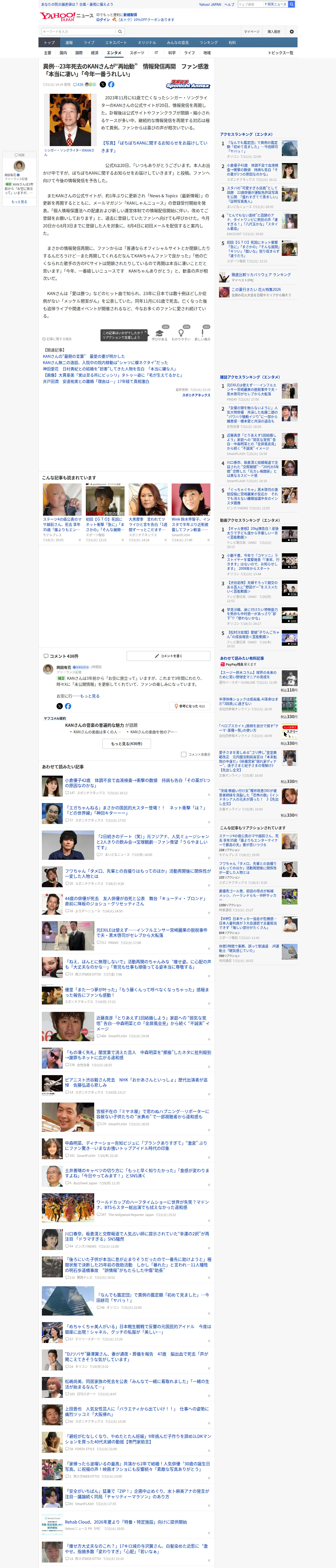Open settings via the gear icon
The height and width of the screenshot is (1568, 336).
[x=292, y=32]
